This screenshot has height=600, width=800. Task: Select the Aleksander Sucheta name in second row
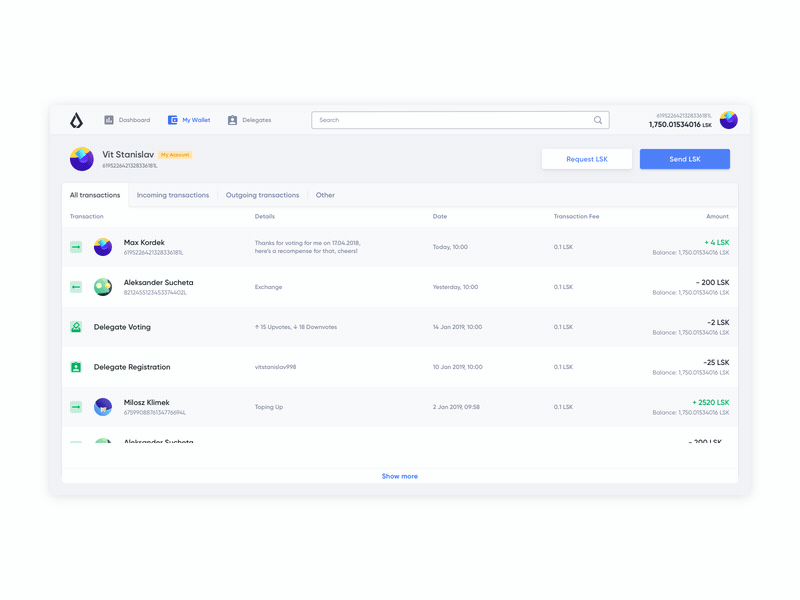(159, 282)
